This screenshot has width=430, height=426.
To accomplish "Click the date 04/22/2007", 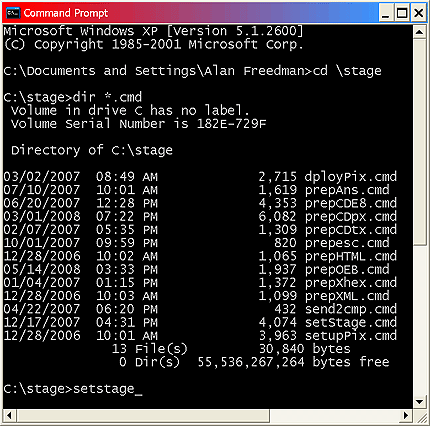I will pyautogui.click(x=42, y=309).
